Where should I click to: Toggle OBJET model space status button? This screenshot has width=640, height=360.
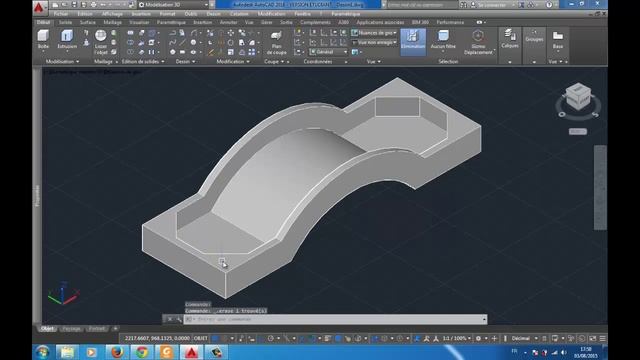click(200, 338)
